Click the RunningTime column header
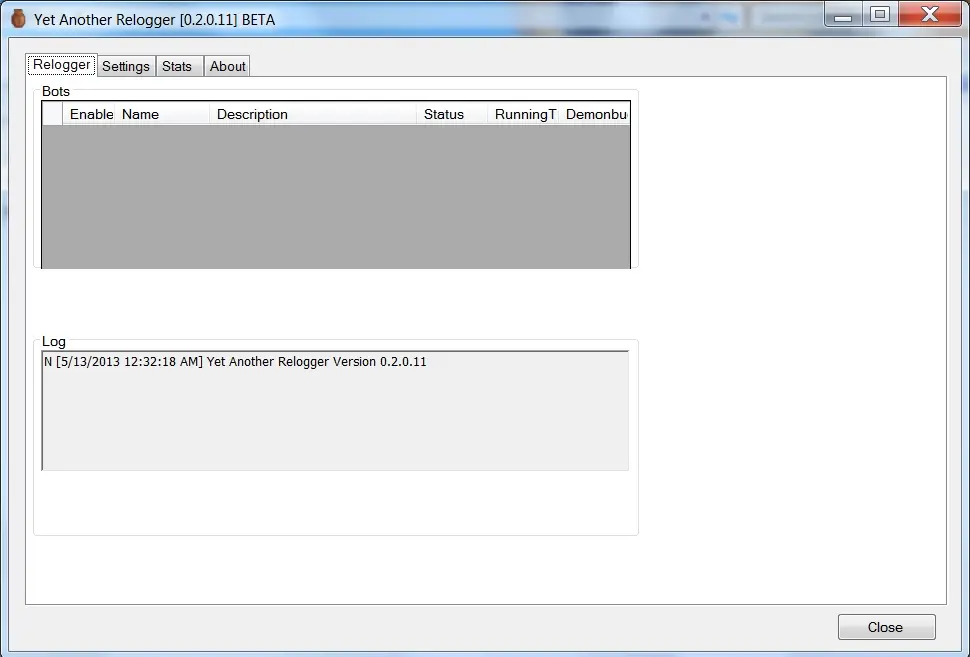The height and width of the screenshot is (657, 970). click(524, 114)
